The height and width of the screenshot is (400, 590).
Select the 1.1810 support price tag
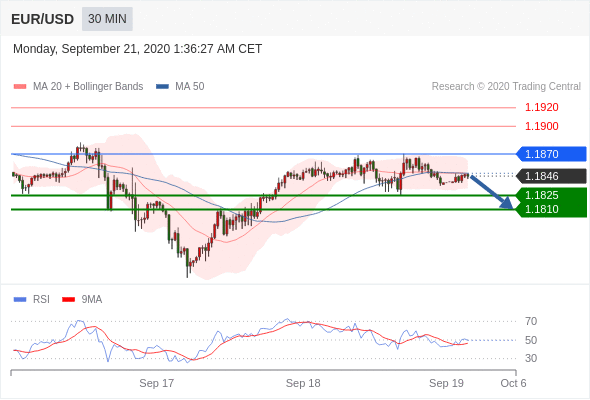click(x=551, y=210)
